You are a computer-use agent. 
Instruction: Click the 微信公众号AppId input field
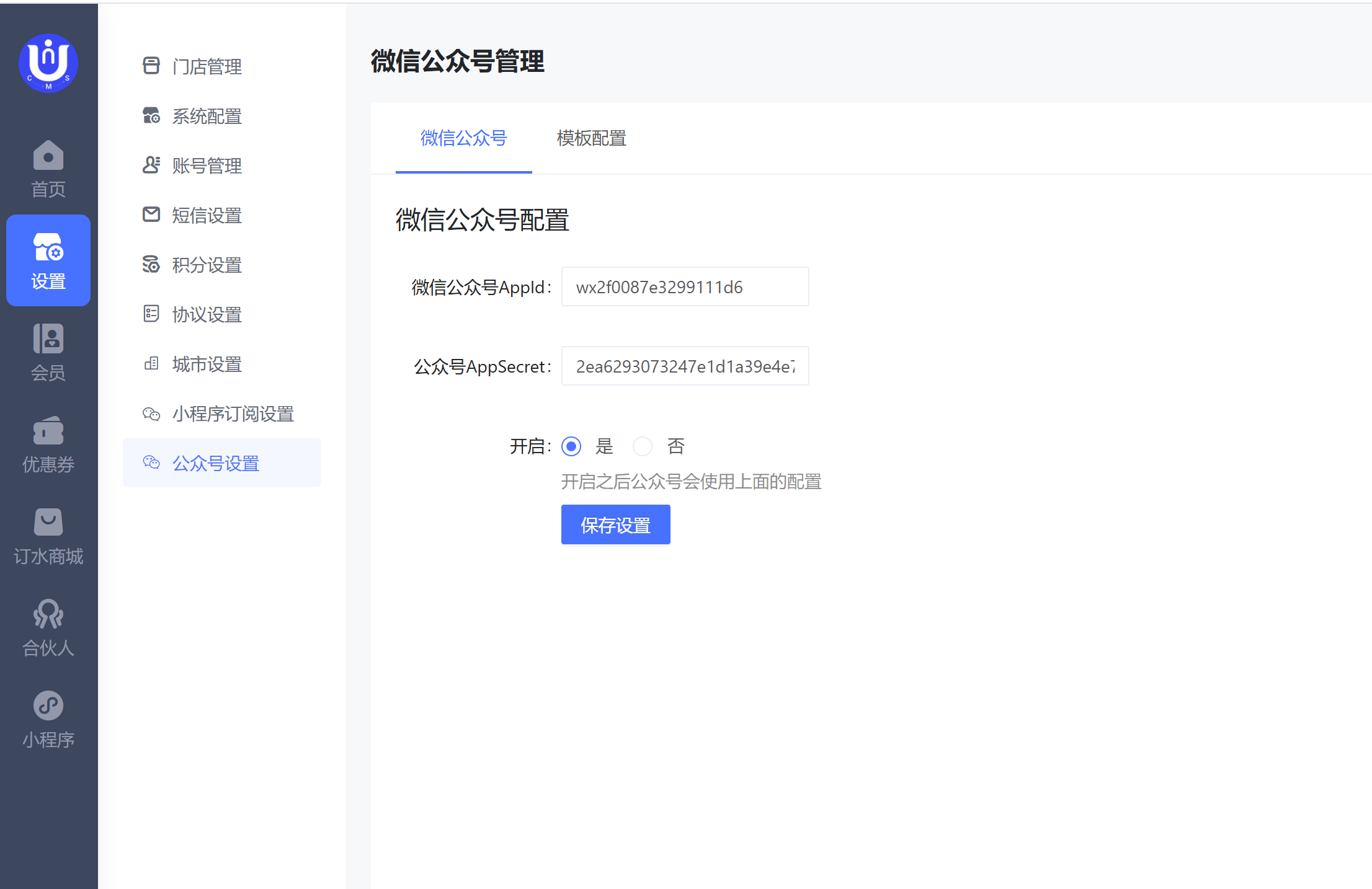(685, 286)
